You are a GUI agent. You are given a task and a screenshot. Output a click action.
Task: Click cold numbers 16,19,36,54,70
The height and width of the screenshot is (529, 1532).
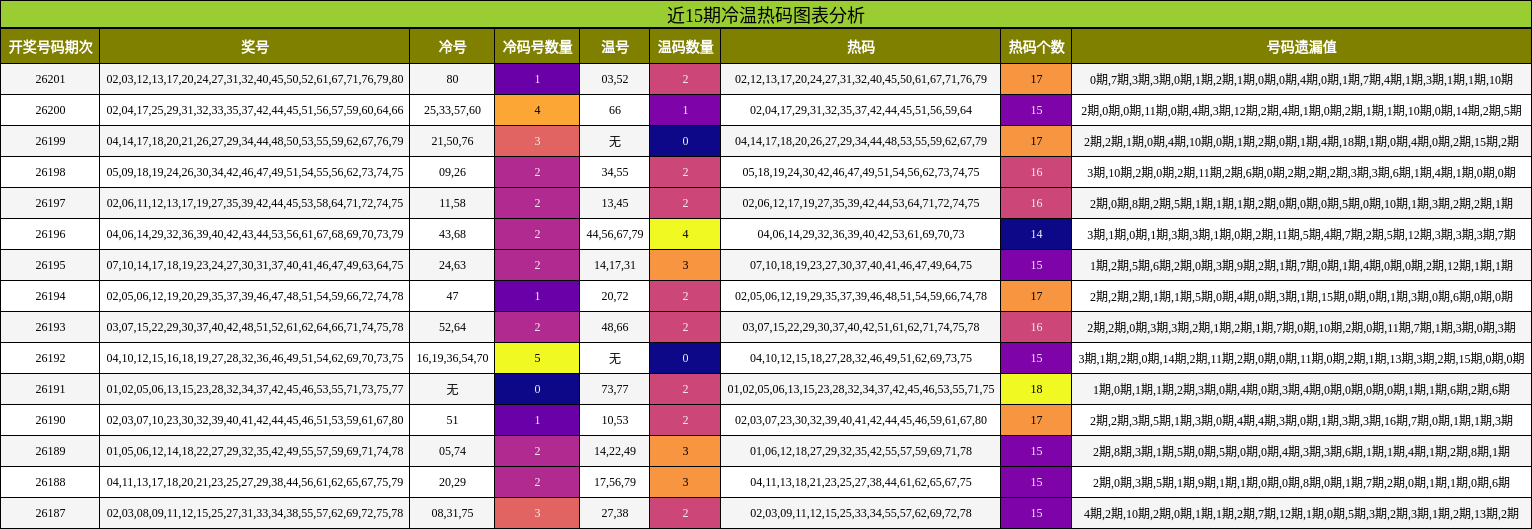[453, 358]
